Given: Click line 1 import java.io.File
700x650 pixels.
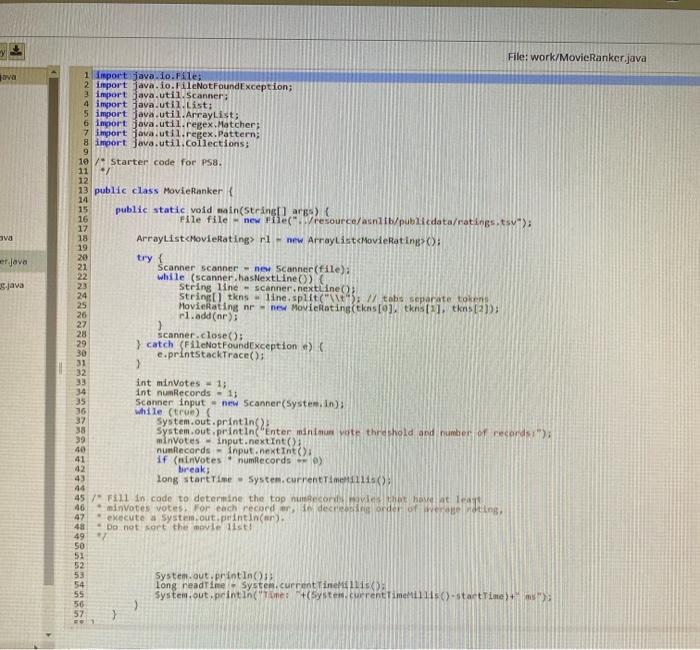Looking at the screenshot, I should tap(148, 76).
